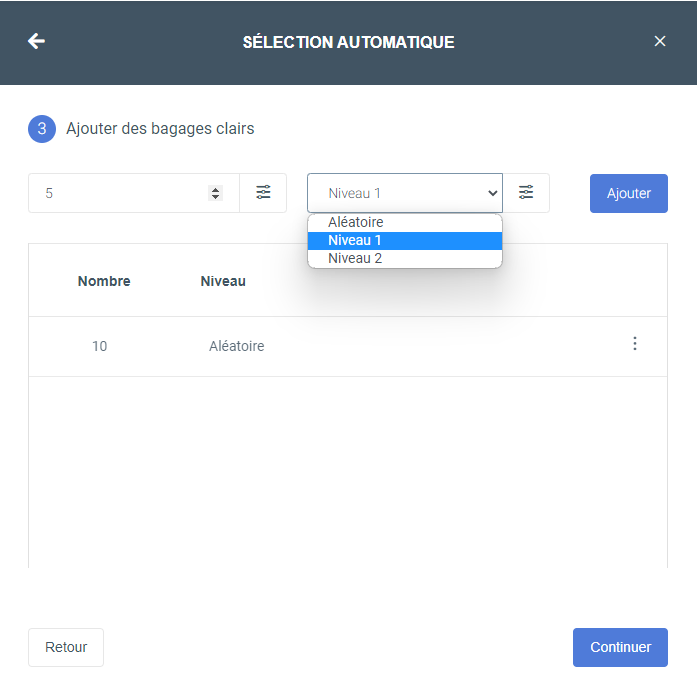Increase the bag count with up arrow
The image size is (697, 676).
(216, 190)
